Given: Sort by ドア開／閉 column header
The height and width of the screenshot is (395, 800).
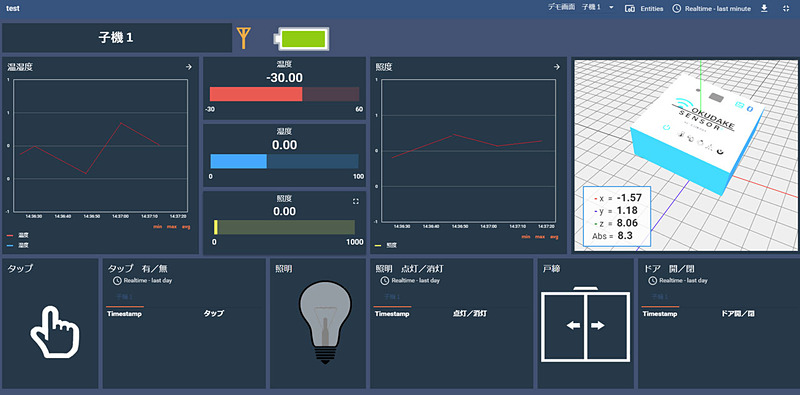Looking at the screenshot, I should pyautogui.click(x=738, y=314).
